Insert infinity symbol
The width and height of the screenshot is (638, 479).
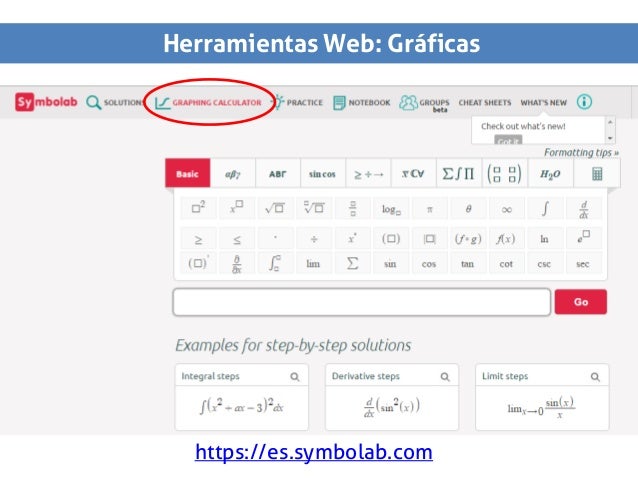pyautogui.click(x=507, y=209)
